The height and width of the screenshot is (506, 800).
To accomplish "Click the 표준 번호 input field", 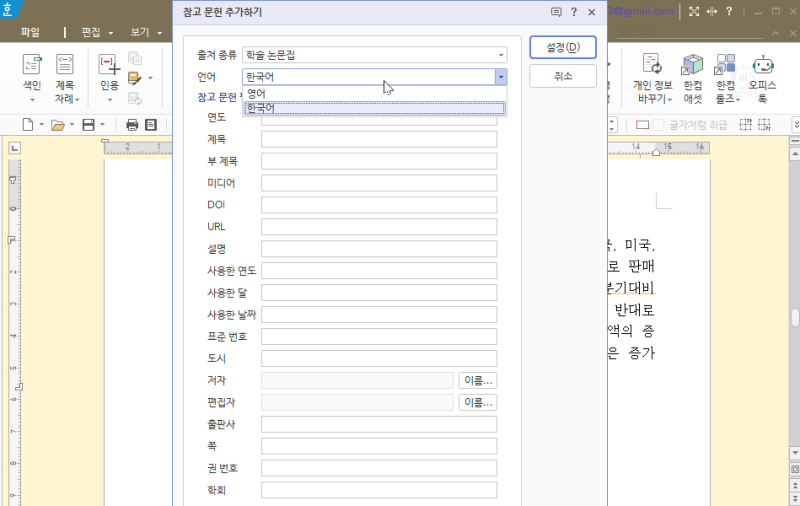I will 379,337.
